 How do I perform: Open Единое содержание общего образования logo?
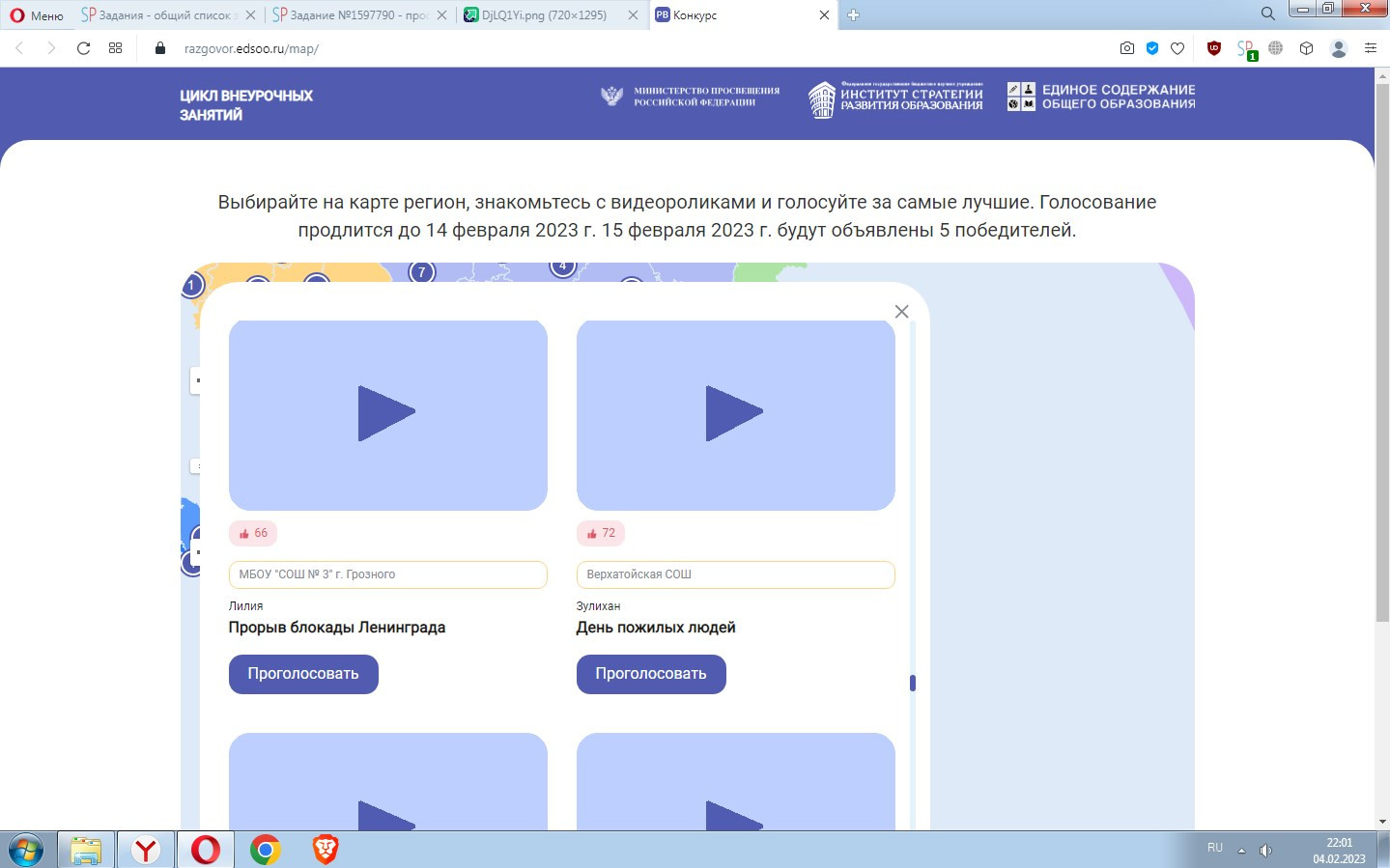tap(1101, 97)
